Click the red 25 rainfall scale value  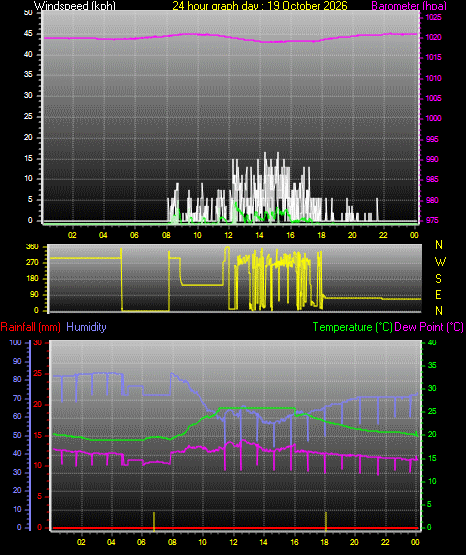38,374
